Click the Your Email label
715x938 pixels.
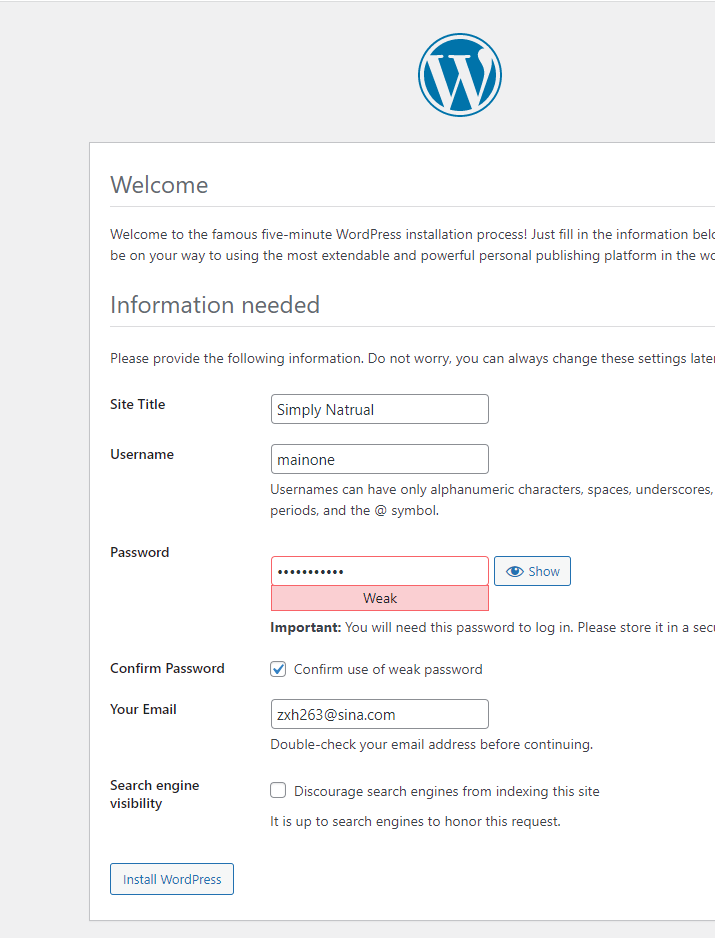tap(143, 709)
